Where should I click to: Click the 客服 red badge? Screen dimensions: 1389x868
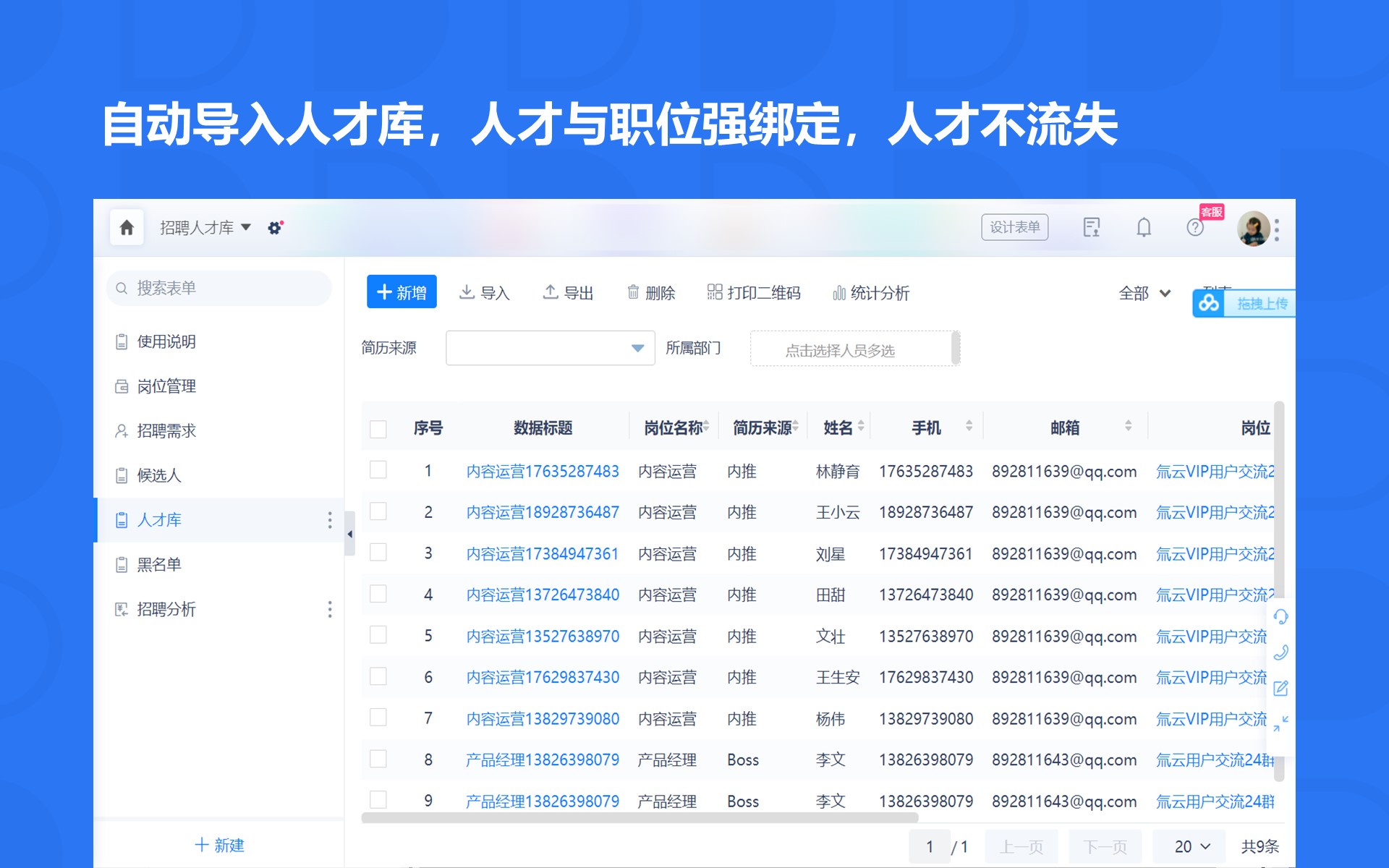(1212, 211)
